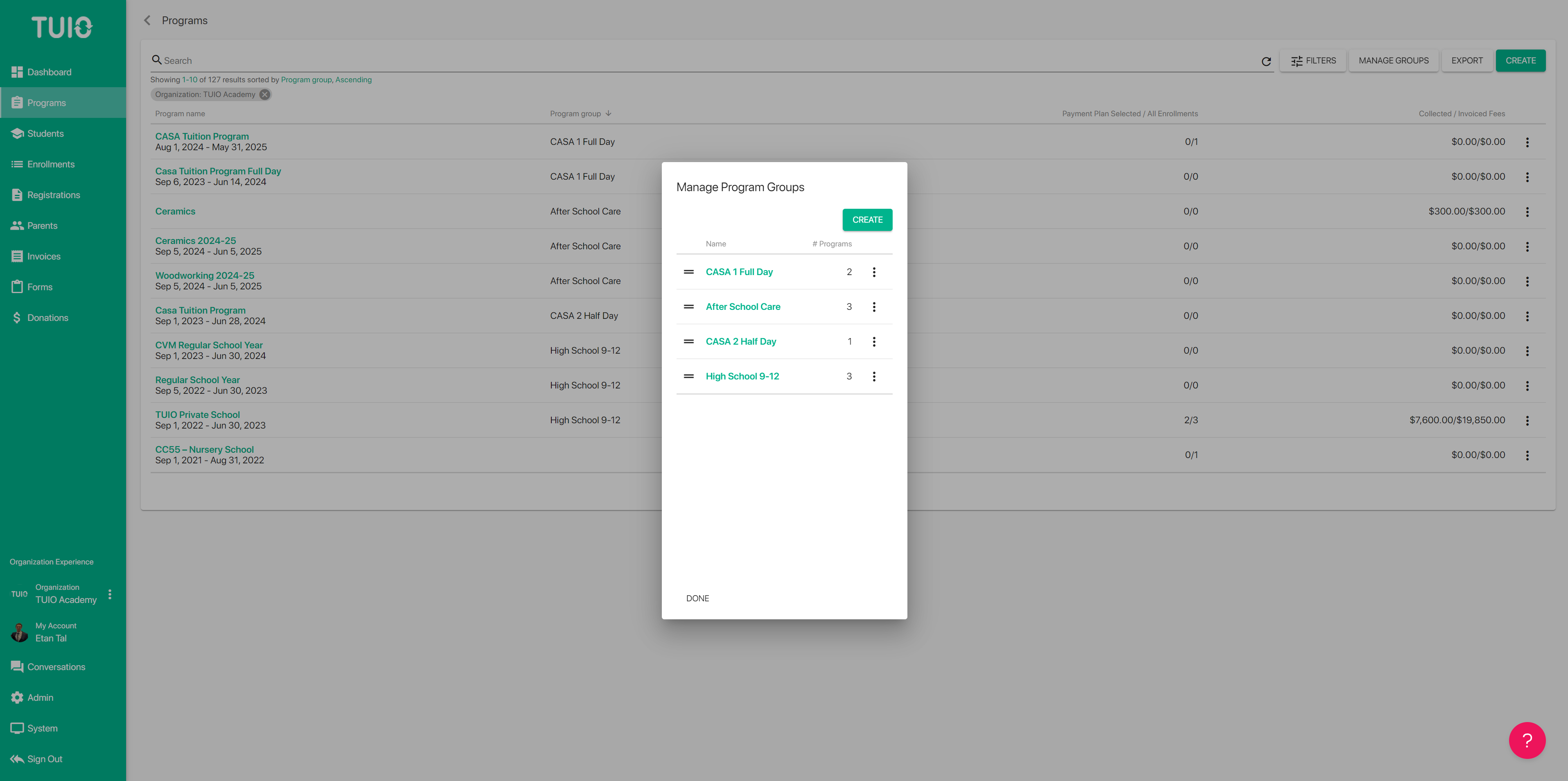Click the Program group, Ascending sort link
Viewport: 1568px width, 781px height.
coord(326,80)
